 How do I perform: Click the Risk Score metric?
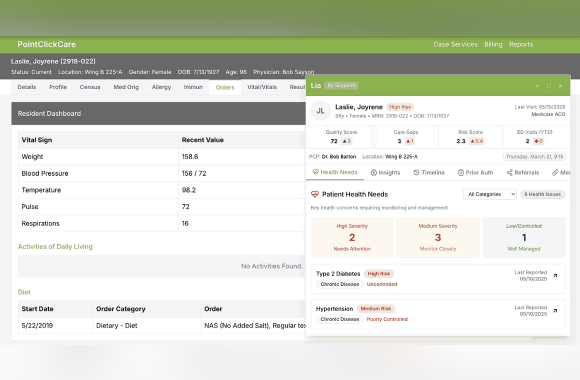pos(470,137)
